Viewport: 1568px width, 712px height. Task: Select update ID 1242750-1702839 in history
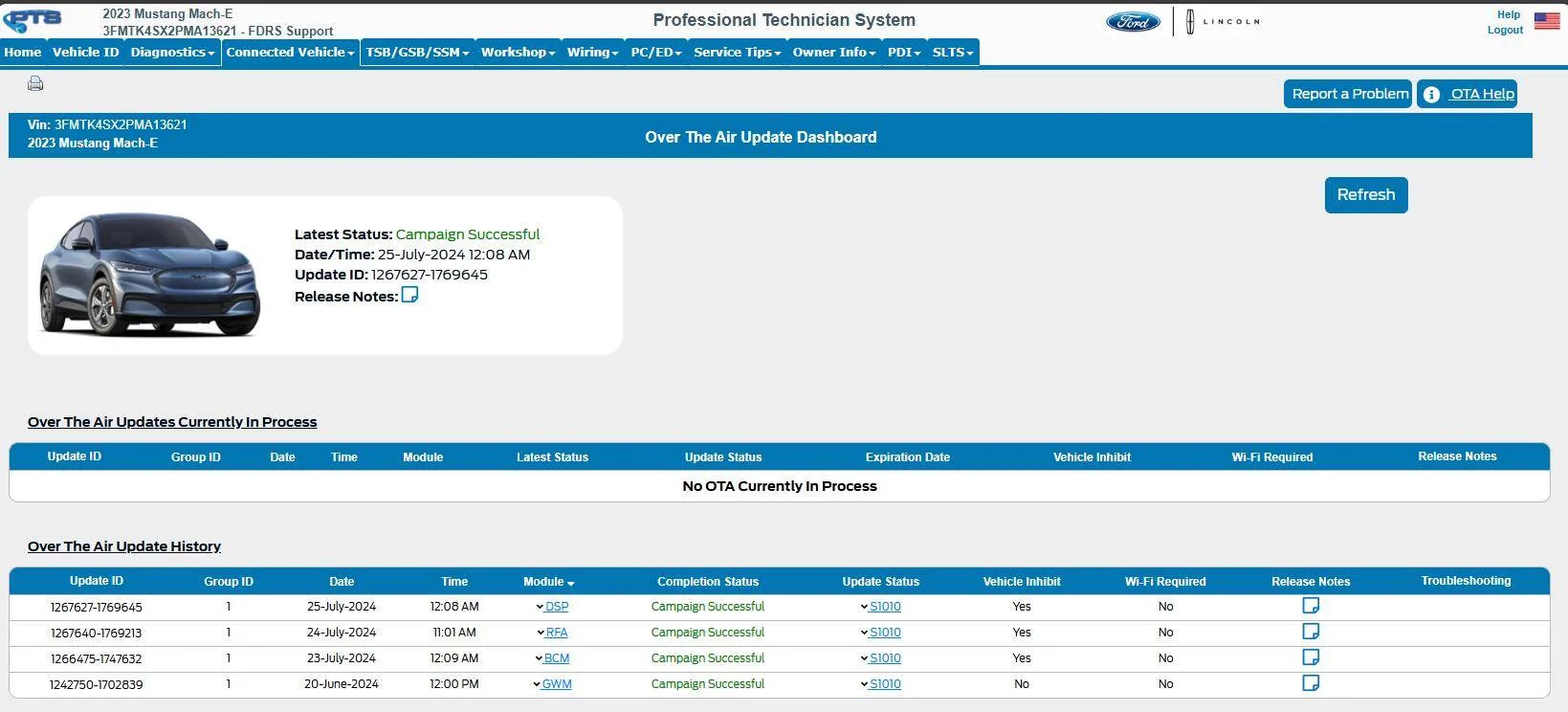[97, 685]
